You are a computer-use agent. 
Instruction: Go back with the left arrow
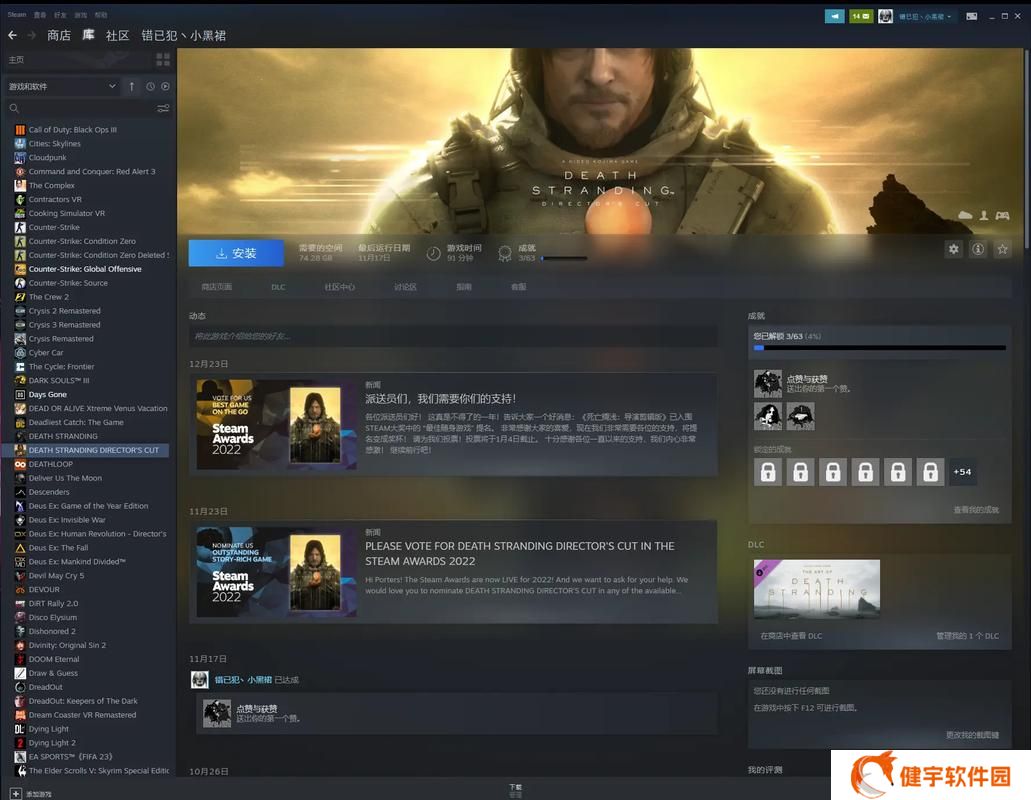pos(12,35)
